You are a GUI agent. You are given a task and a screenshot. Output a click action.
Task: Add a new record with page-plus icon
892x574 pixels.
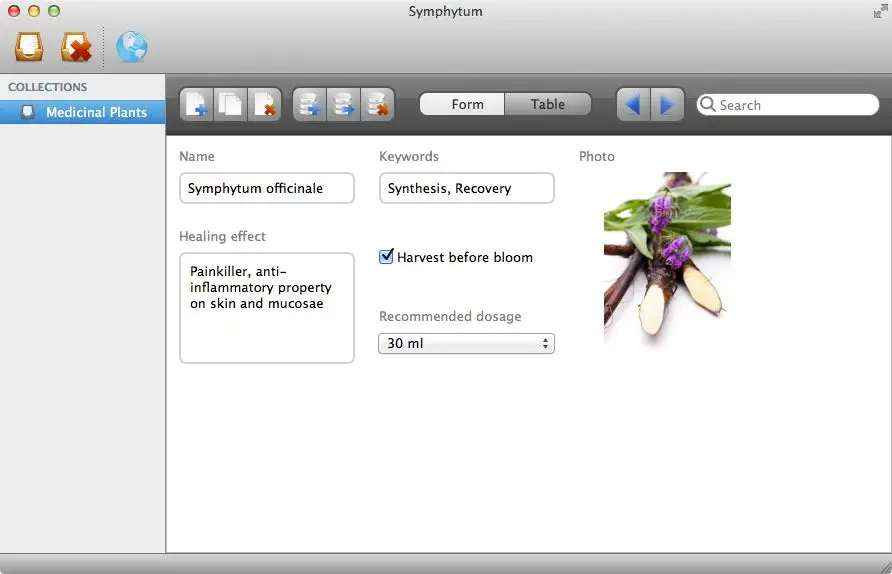(x=196, y=105)
